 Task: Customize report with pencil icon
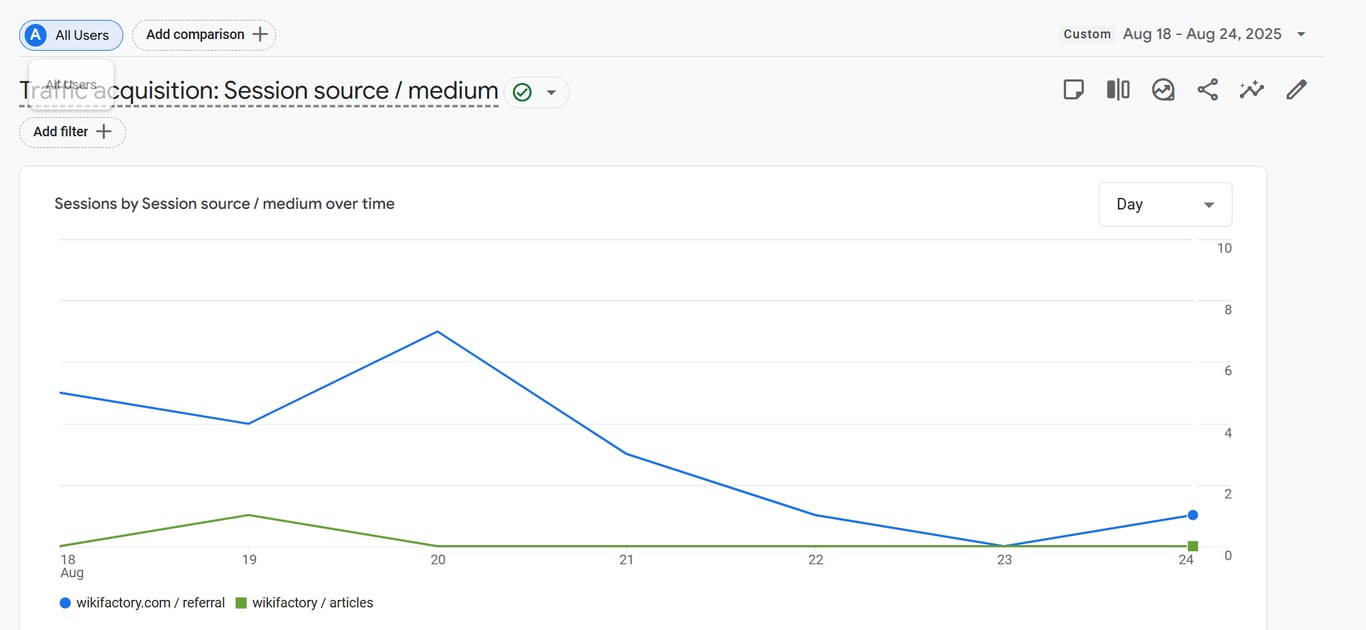(1296, 90)
